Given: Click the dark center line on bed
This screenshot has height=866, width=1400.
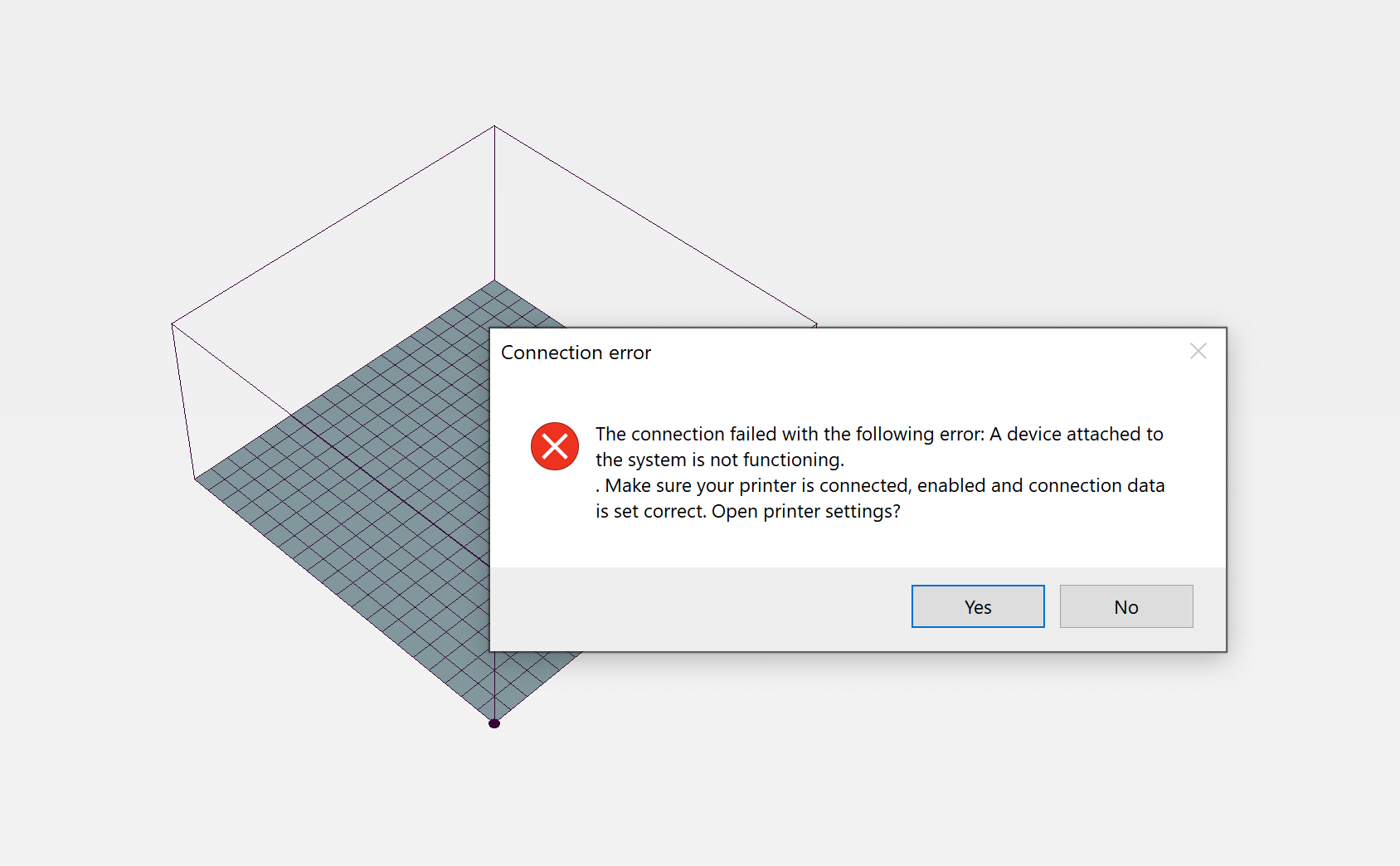Looking at the screenshot, I should (x=390, y=489).
